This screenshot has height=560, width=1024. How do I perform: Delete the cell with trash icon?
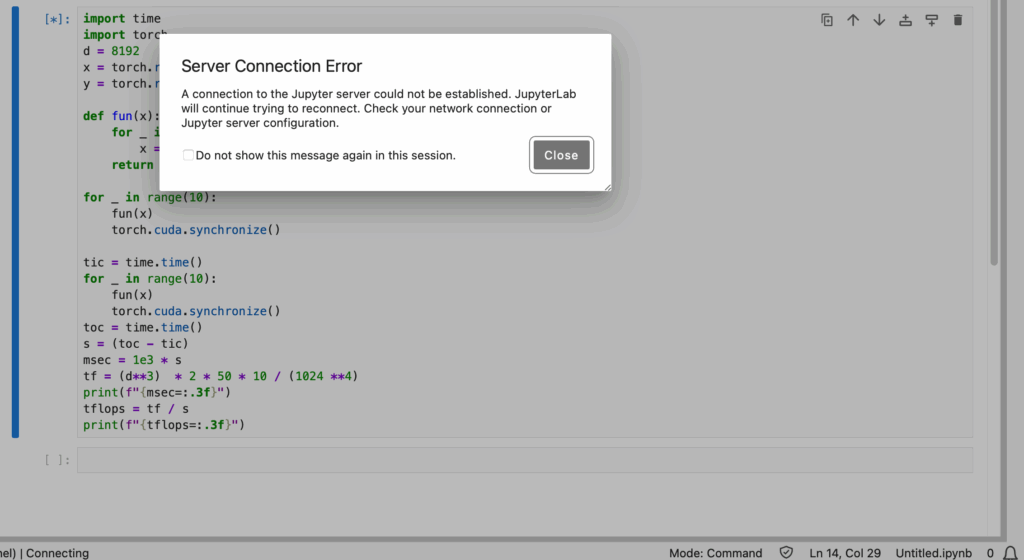click(x=958, y=20)
